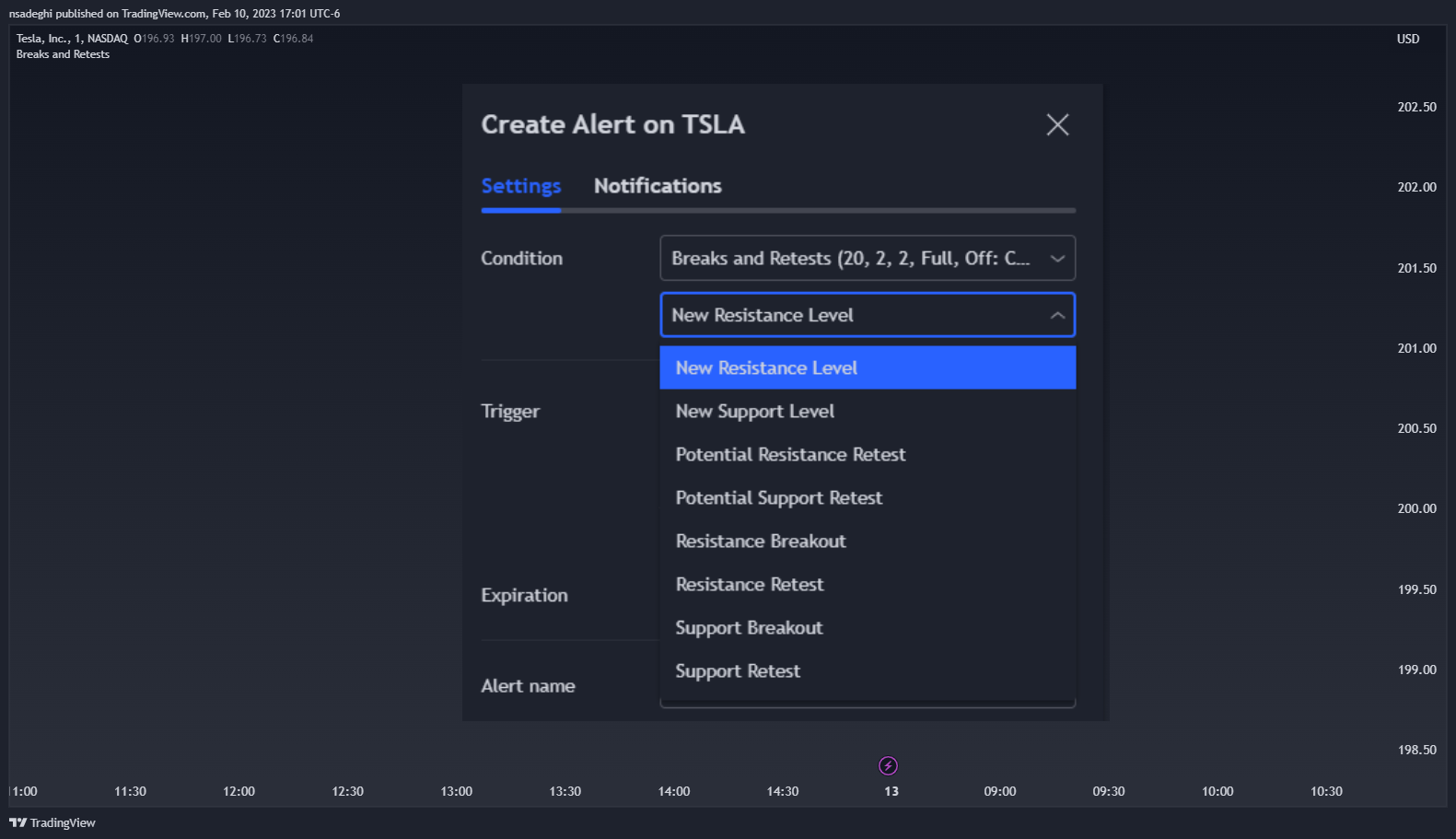Screen dimensions: 1456x839
Task: Switch to the Notifications tab
Action: pyautogui.click(x=658, y=186)
